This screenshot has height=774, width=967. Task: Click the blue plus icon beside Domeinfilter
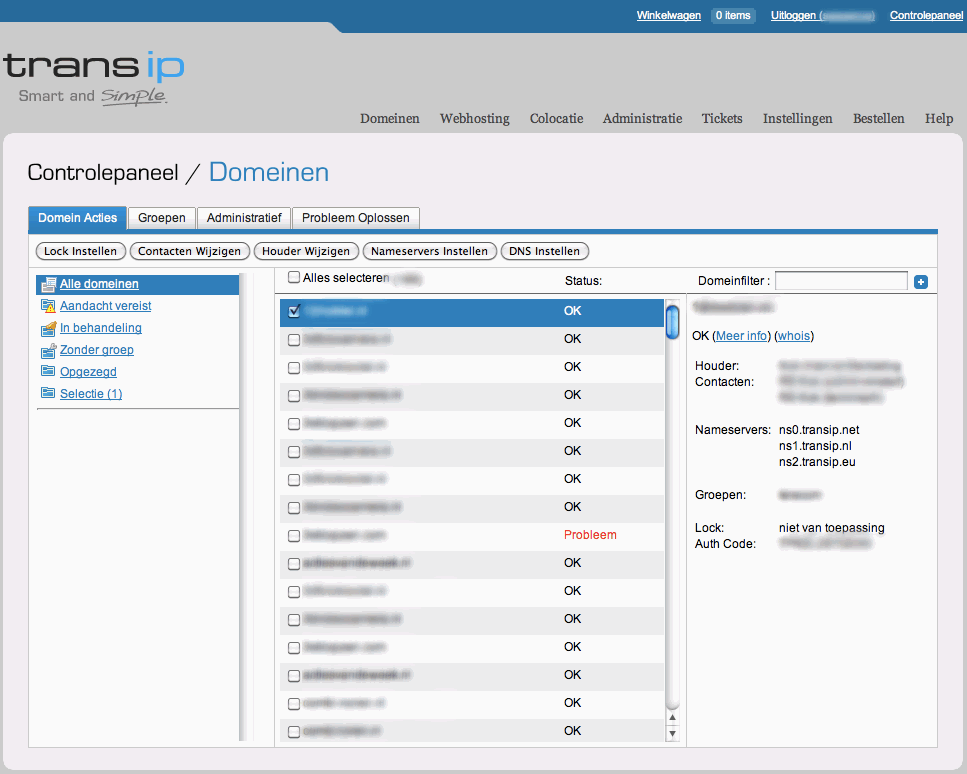tap(921, 282)
